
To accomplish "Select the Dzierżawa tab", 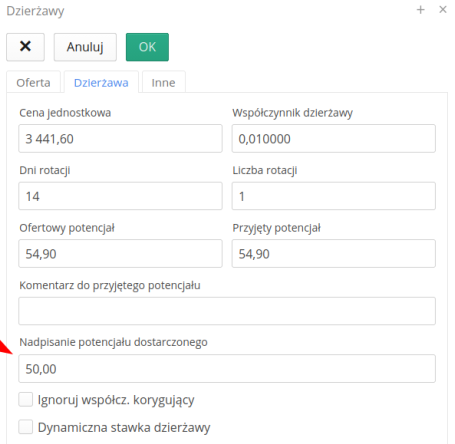I will (x=101, y=82).
